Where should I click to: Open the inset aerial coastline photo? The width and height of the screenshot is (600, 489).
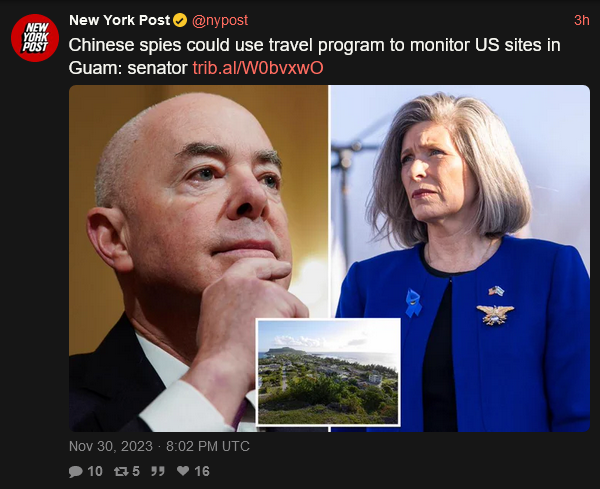point(328,372)
